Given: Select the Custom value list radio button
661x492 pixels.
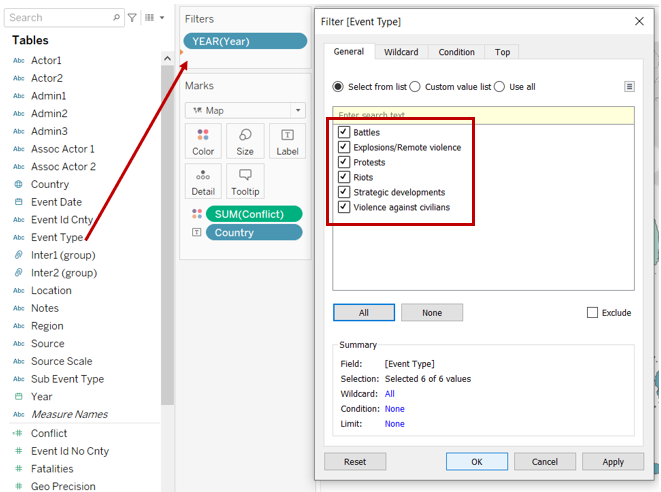Looking at the screenshot, I should [x=415, y=87].
